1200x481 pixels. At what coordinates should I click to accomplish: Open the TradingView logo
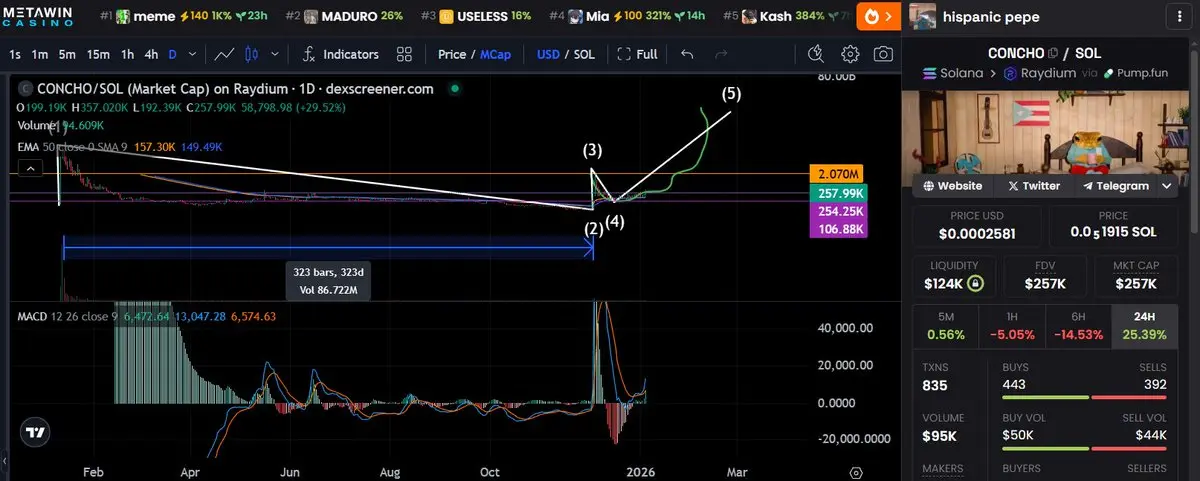click(36, 432)
